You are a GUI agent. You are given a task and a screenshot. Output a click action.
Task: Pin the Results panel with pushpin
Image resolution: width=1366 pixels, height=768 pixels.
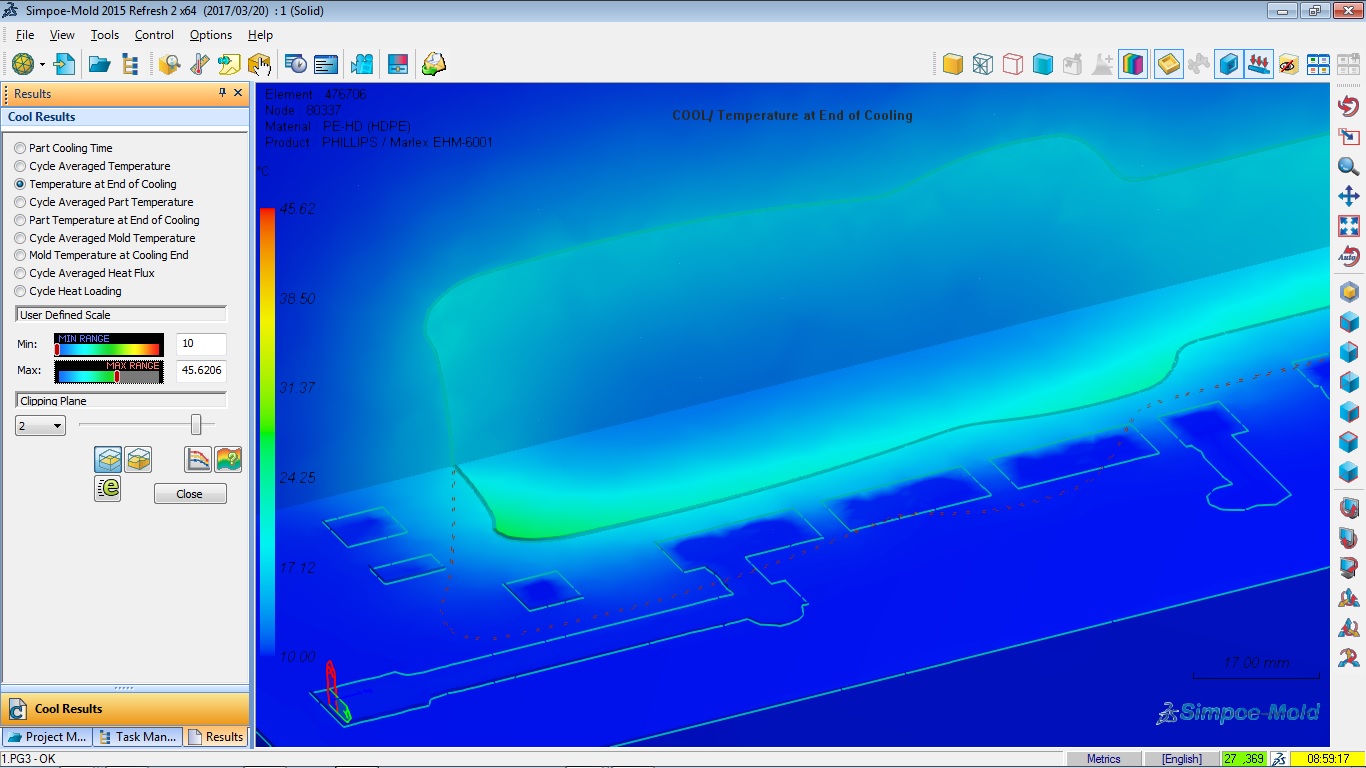tap(222, 93)
